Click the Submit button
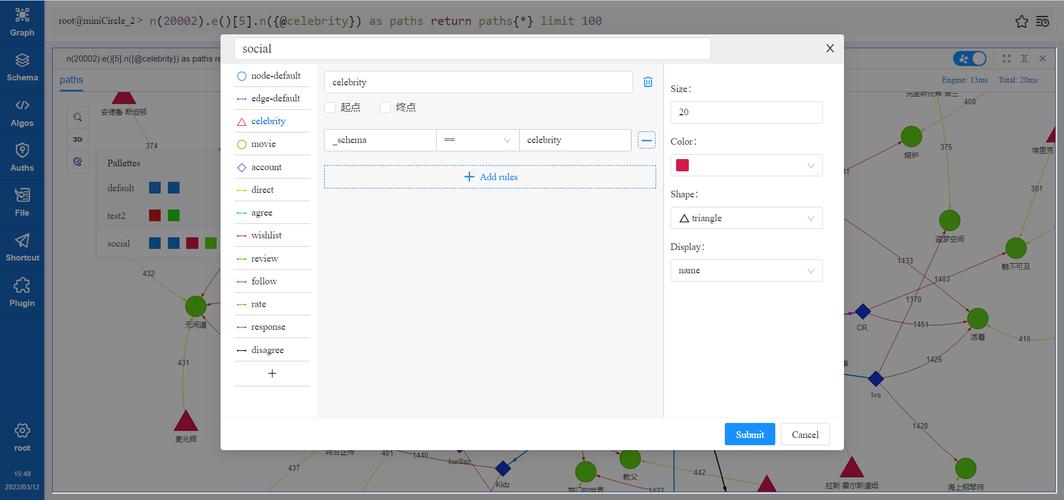 pyautogui.click(x=750, y=434)
